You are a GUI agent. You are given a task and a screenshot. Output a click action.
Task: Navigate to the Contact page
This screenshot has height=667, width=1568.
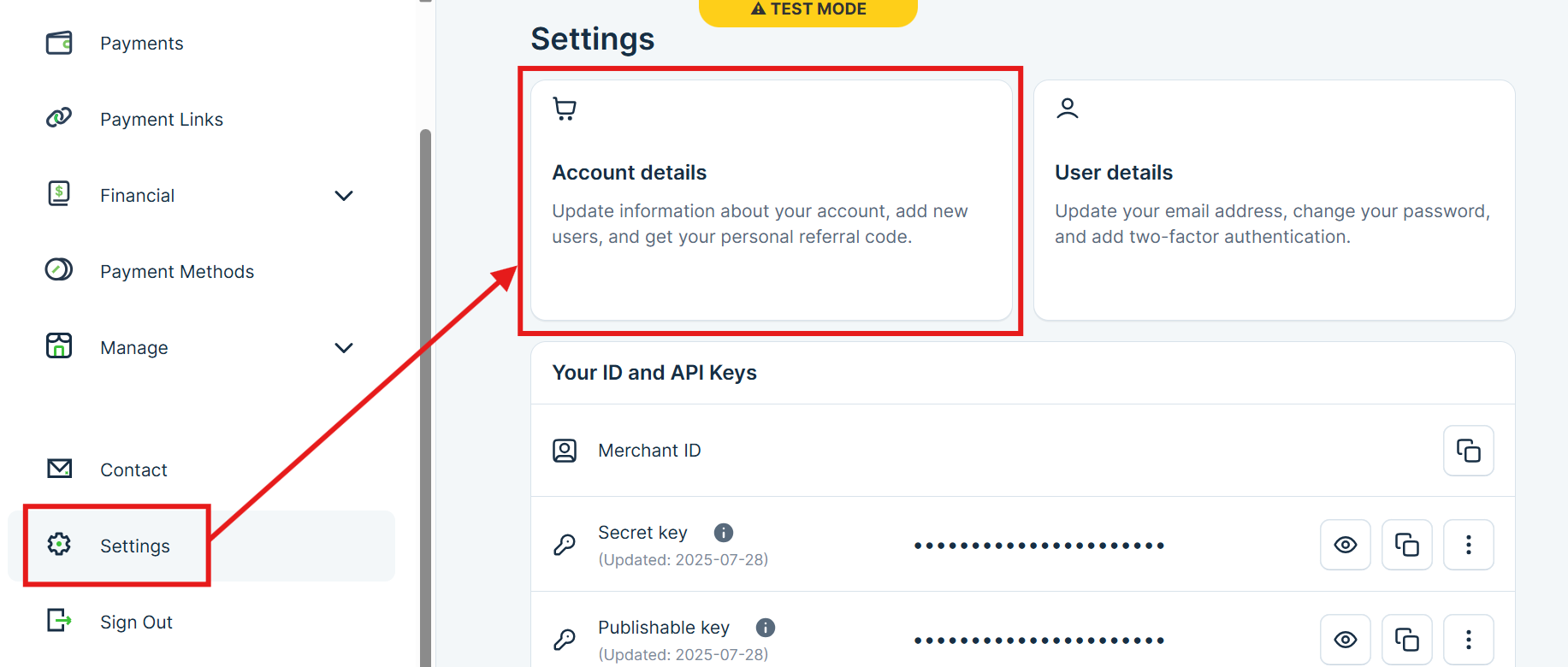pos(133,470)
